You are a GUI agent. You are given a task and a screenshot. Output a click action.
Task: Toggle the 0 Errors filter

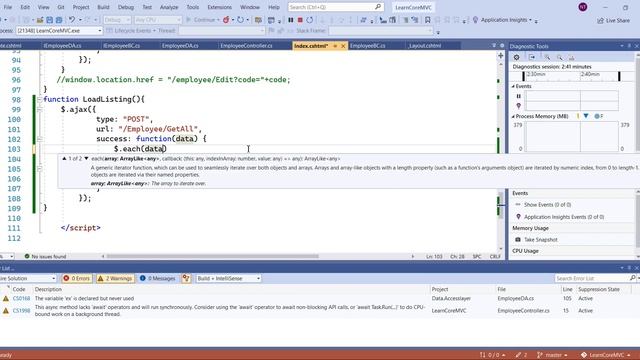(x=77, y=278)
